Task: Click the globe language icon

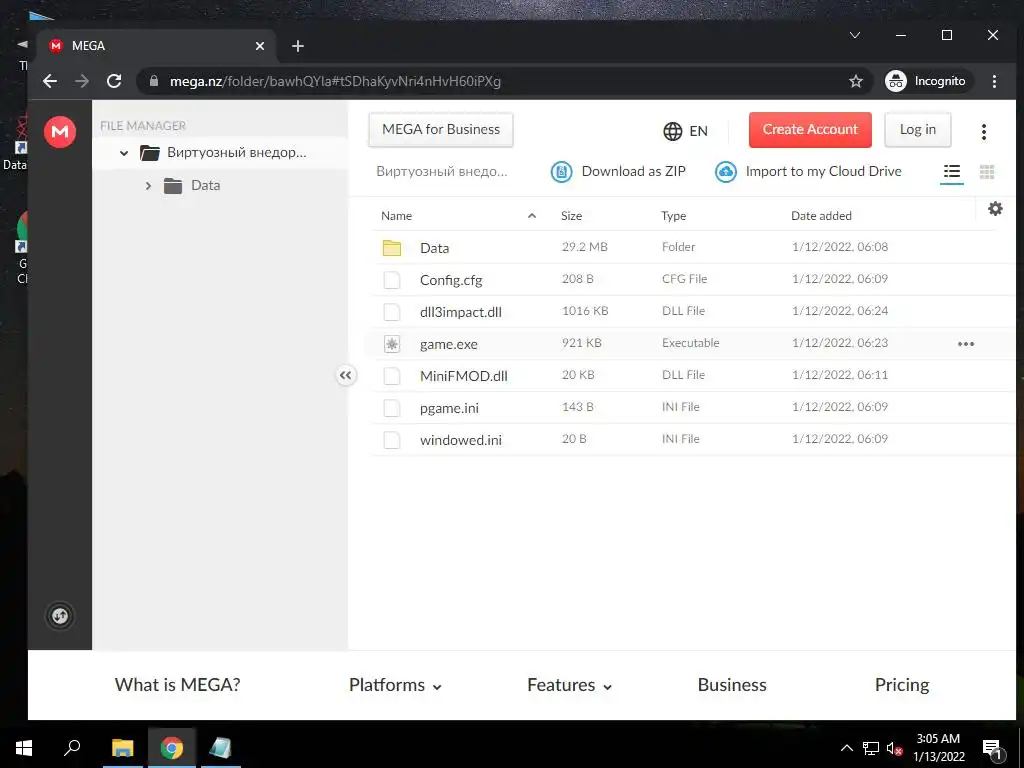Action: (x=673, y=131)
